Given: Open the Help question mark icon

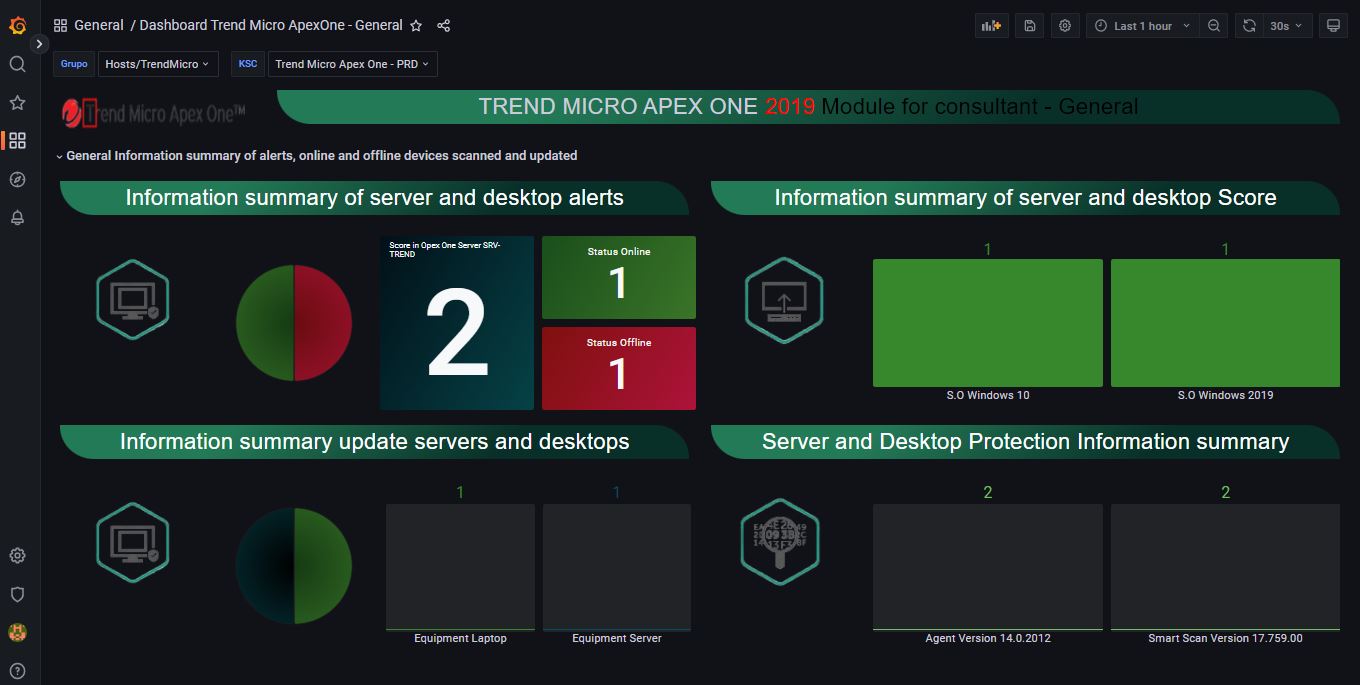Looking at the screenshot, I should [x=17, y=671].
